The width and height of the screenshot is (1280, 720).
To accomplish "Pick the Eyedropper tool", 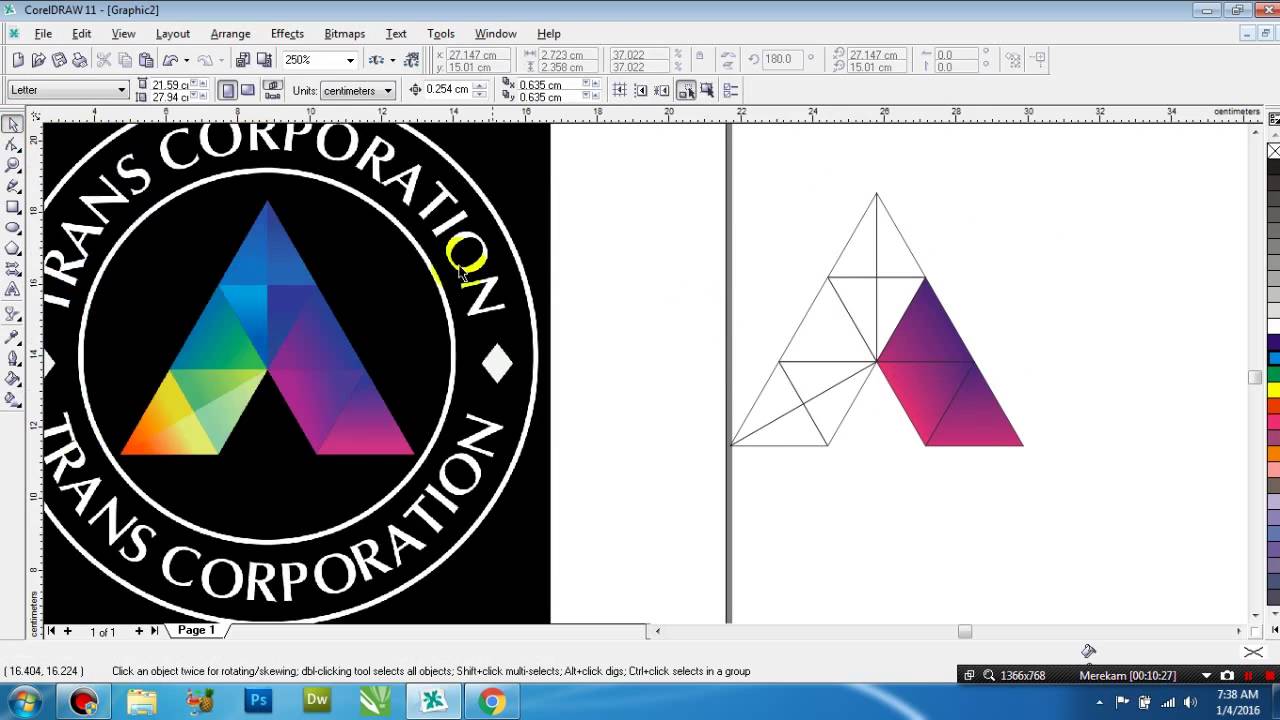I will pyautogui.click(x=13, y=336).
